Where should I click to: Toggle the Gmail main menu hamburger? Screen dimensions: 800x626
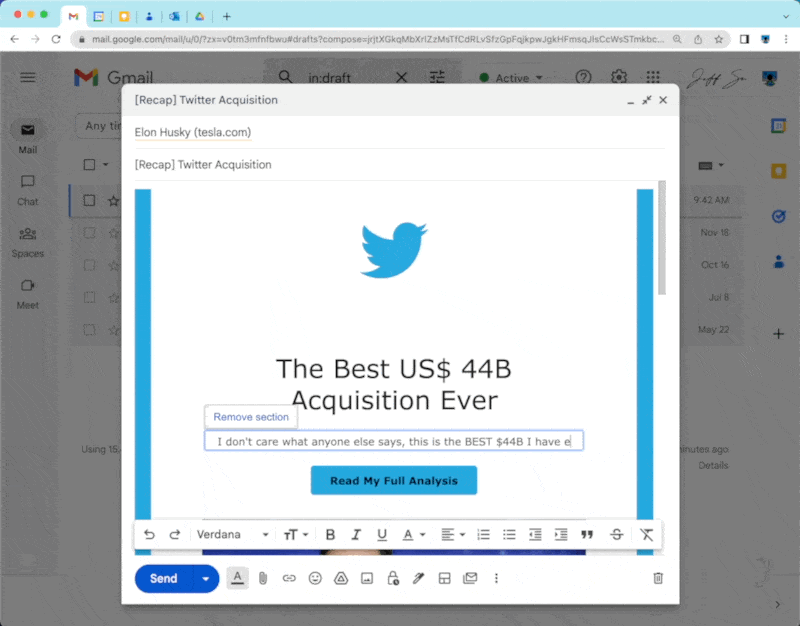[x=28, y=77]
